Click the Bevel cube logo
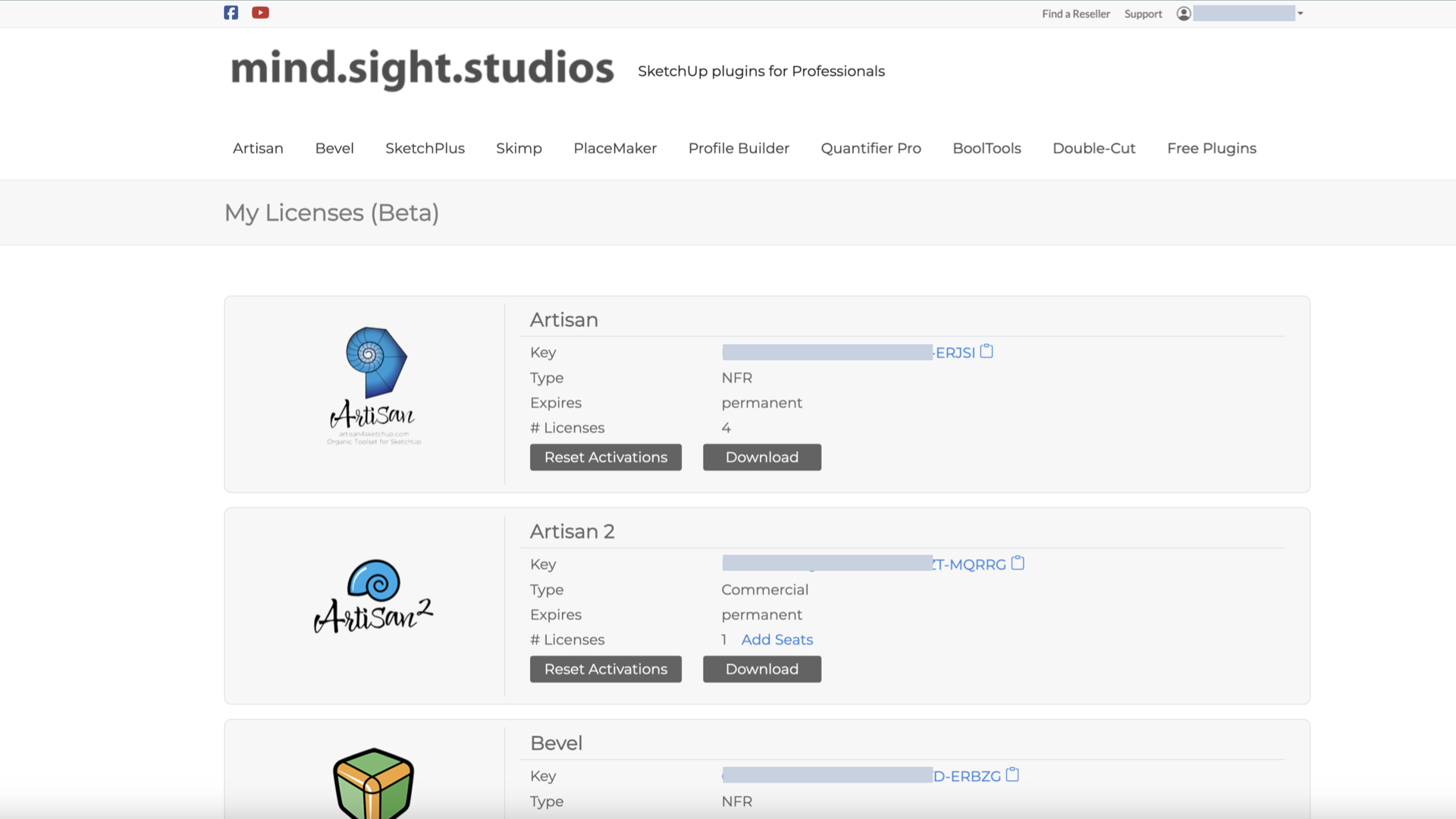This screenshot has width=1456, height=819. (374, 783)
